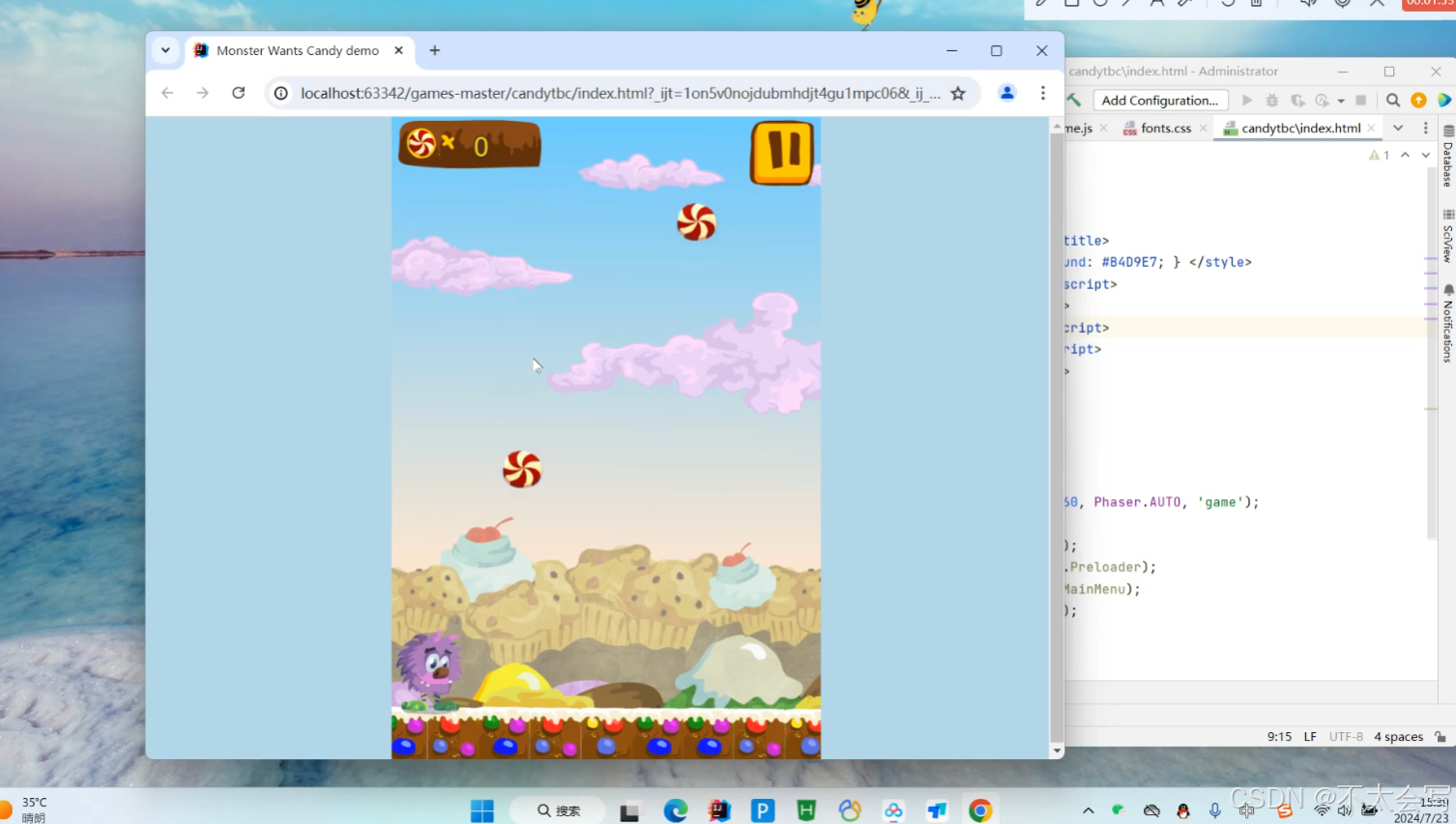1456x824 pixels.
Task: Click the orange IDE update arrow icon
Action: (1418, 101)
